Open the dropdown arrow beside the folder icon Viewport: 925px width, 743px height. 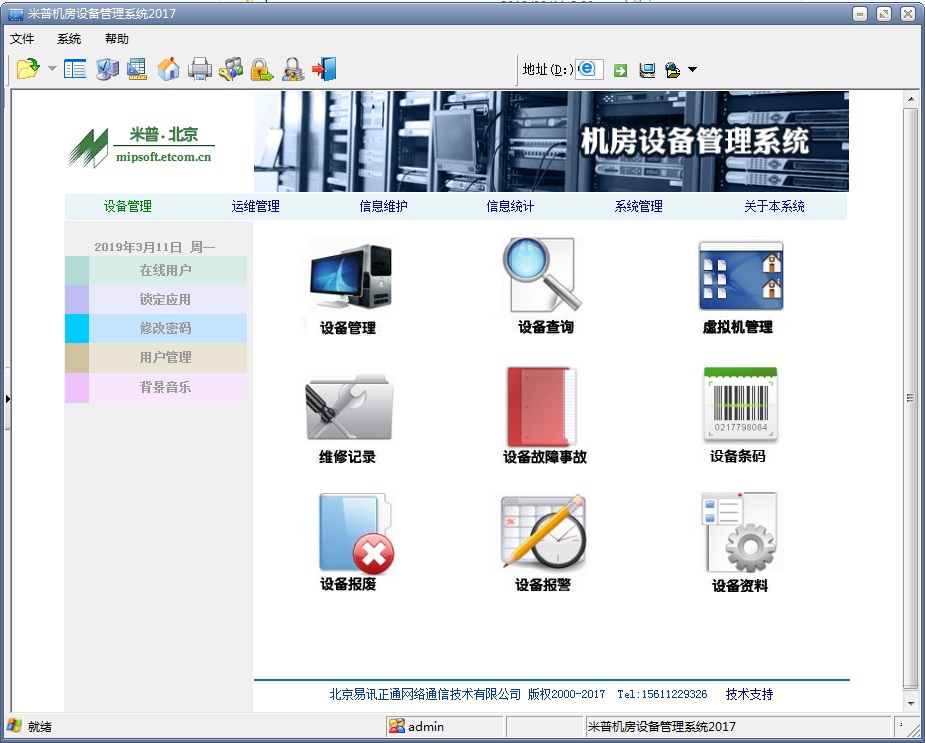coord(53,69)
